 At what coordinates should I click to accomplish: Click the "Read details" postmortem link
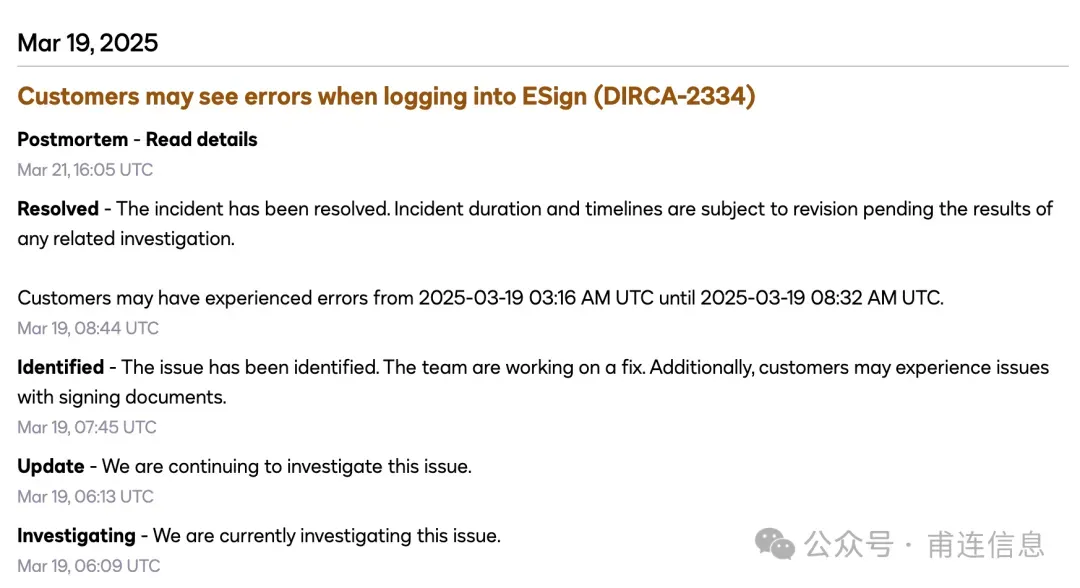click(x=201, y=140)
